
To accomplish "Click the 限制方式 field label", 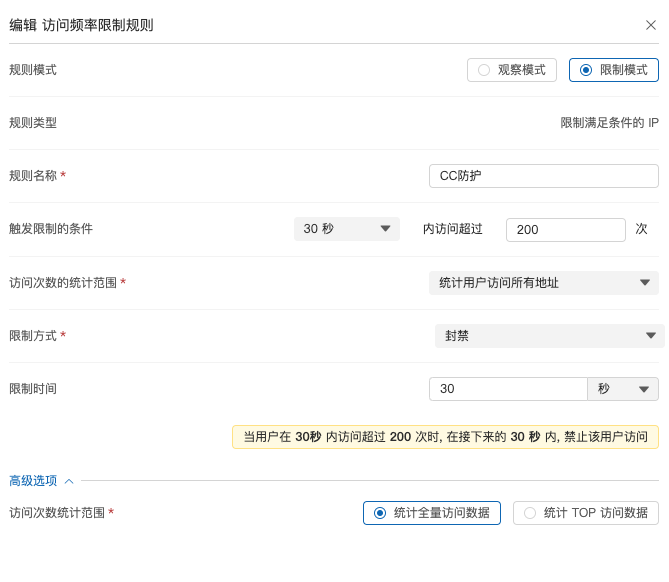I will [x=33, y=336].
